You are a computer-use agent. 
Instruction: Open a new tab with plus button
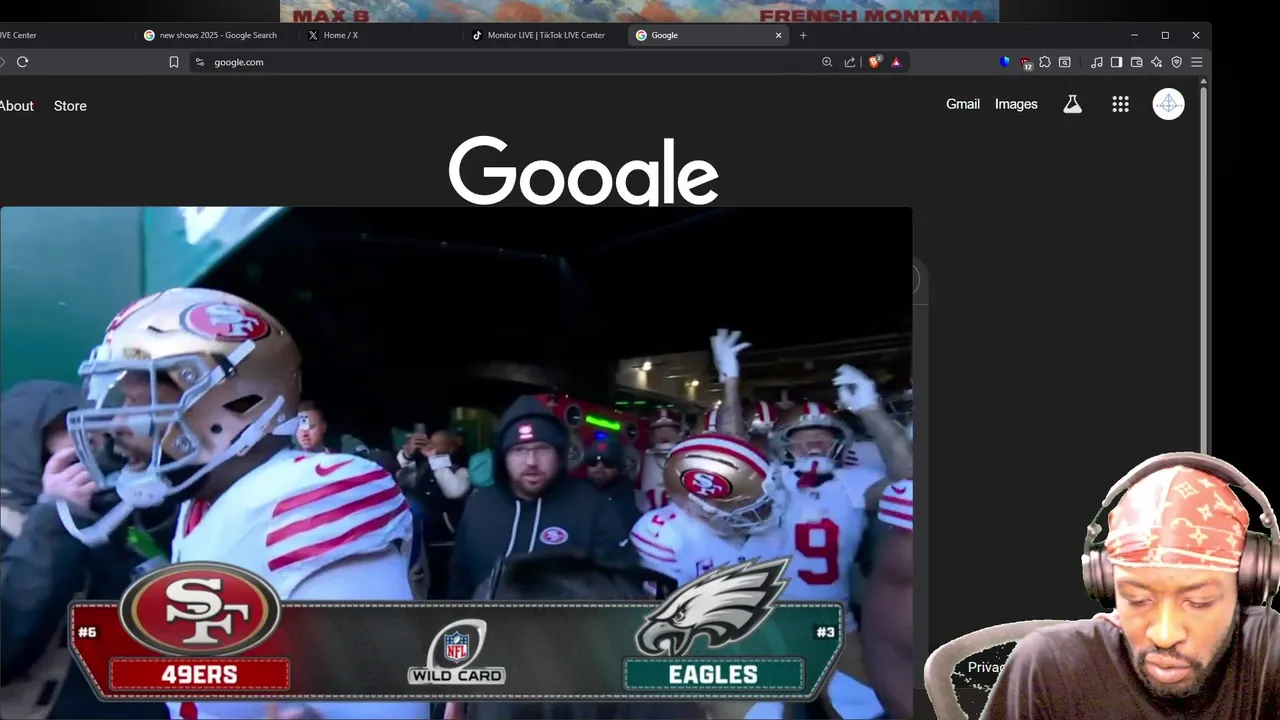pyautogui.click(x=803, y=35)
